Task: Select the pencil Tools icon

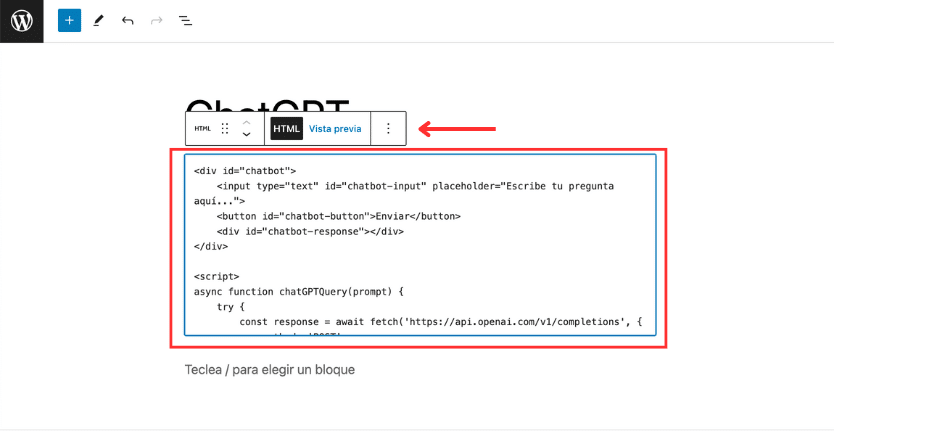Action: point(98,20)
